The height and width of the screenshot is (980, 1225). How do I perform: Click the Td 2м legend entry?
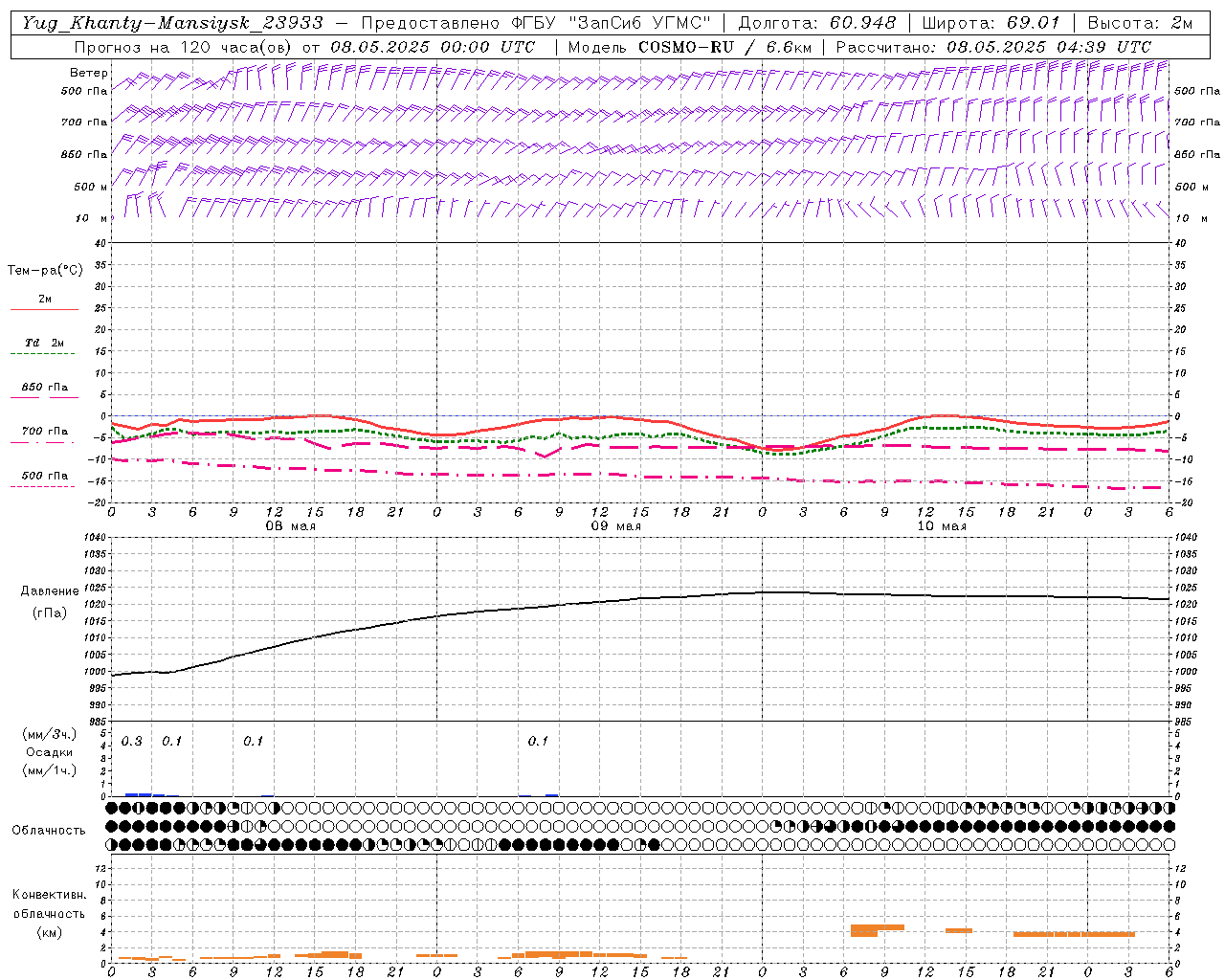(45, 343)
